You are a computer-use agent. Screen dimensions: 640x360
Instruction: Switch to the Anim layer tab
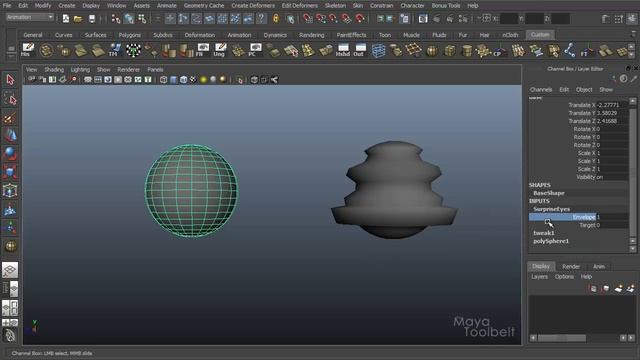point(599,267)
